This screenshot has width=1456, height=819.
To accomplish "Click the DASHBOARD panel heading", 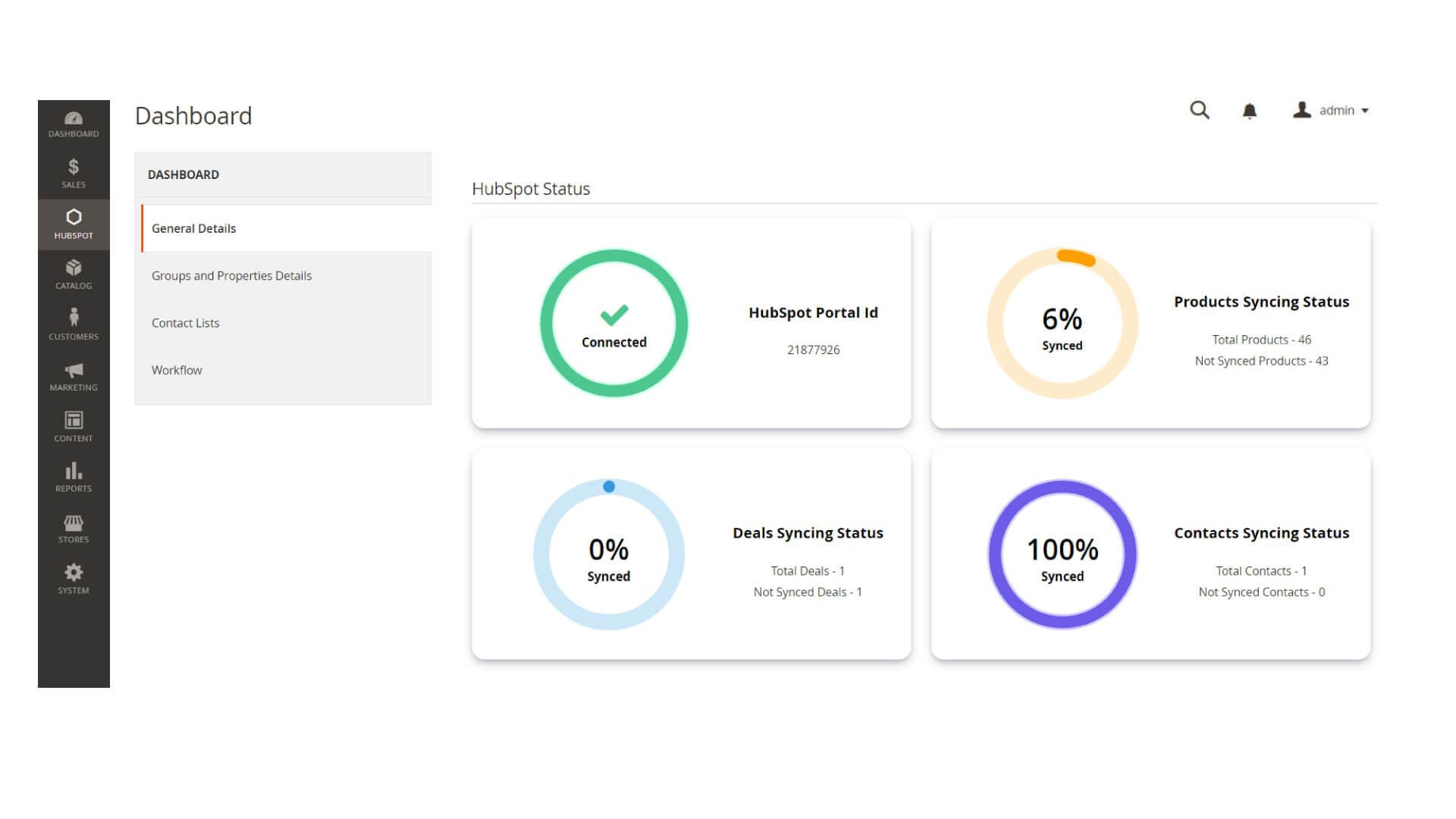I will tap(183, 174).
